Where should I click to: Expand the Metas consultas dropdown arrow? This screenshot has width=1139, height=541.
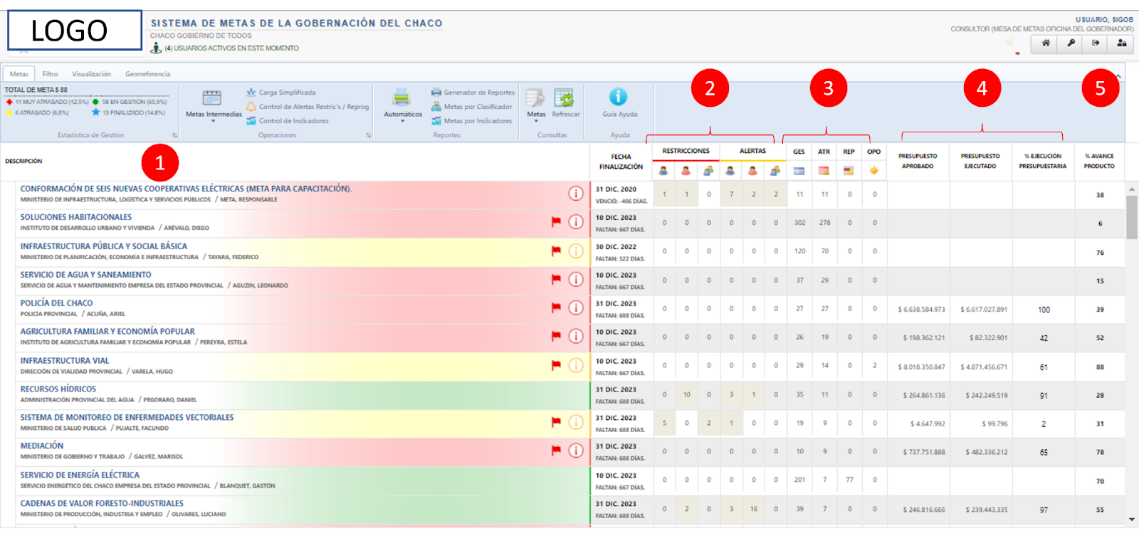[x=536, y=122]
